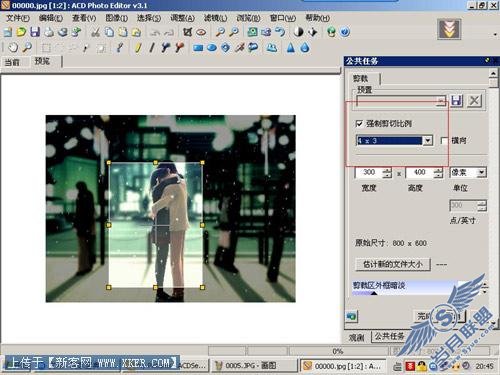
Task: Select the yellow Pencil tool
Action: coord(138,48)
